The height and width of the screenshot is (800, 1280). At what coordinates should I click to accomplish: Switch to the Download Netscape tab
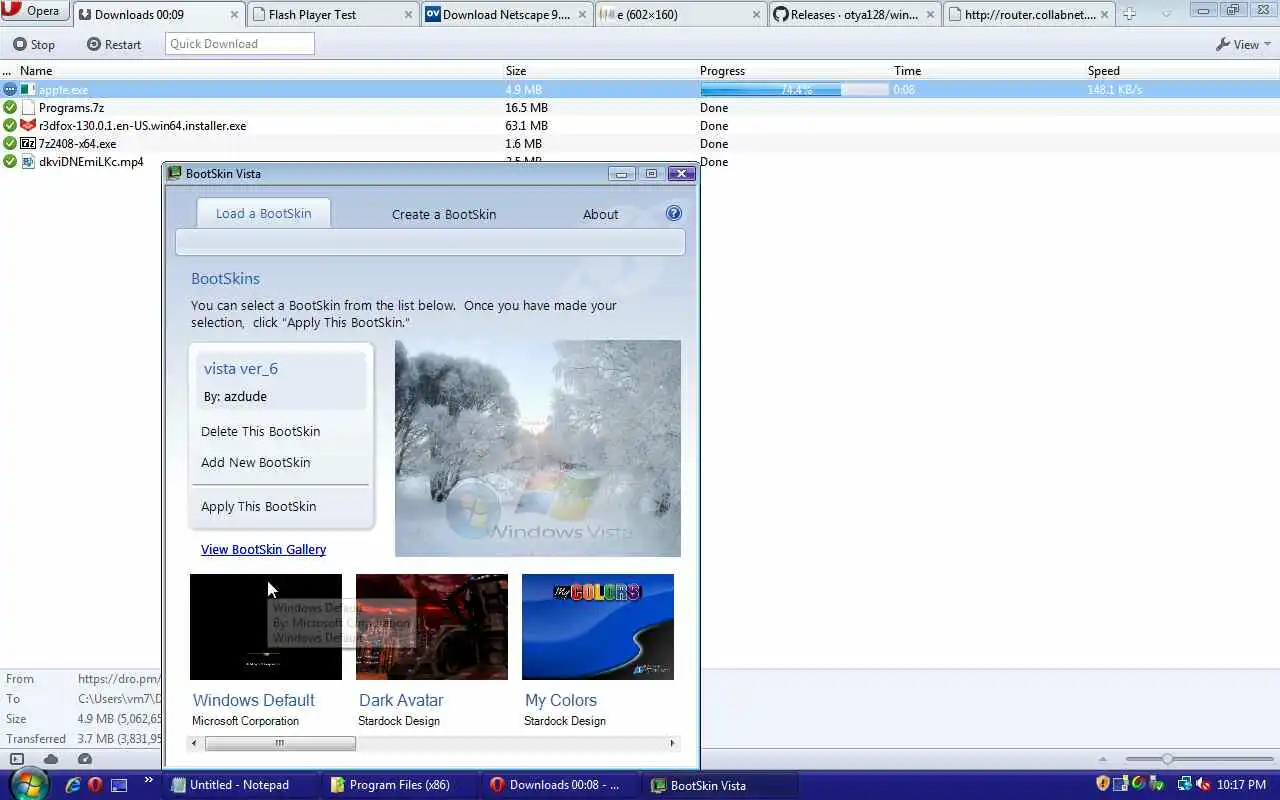click(507, 14)
